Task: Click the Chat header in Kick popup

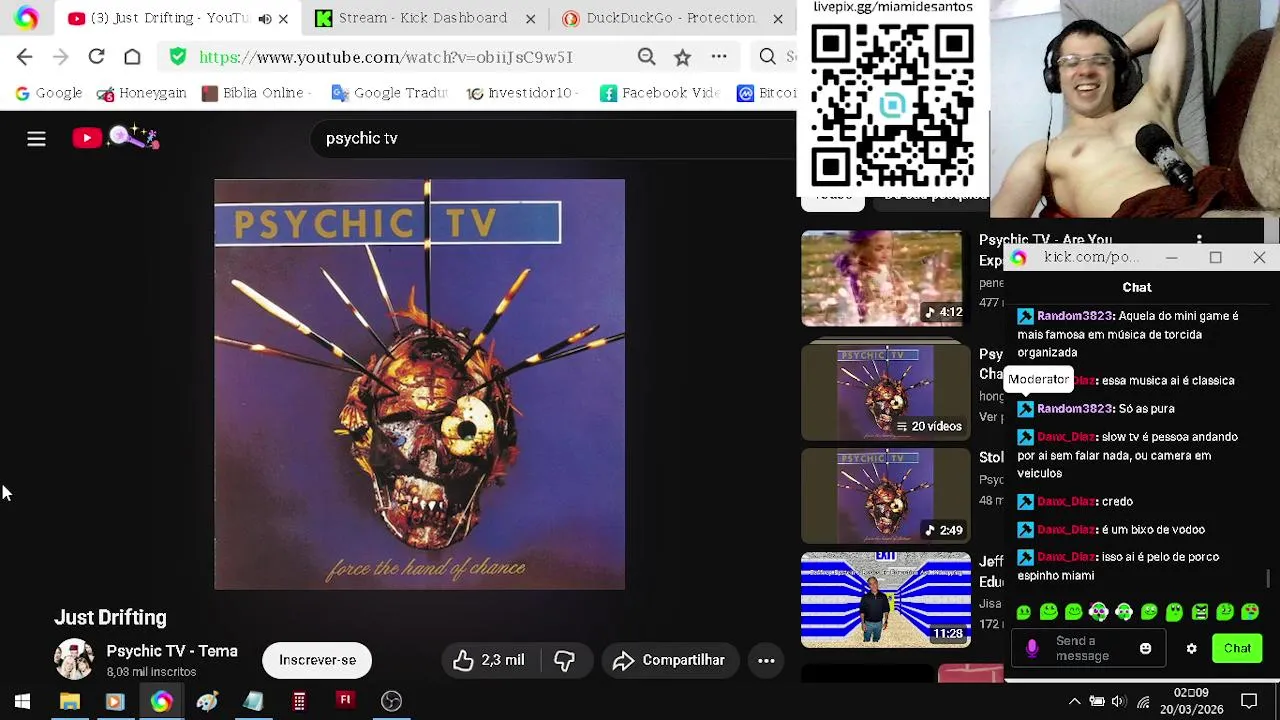Action: pyautogui.click(x=1136, y=287)
